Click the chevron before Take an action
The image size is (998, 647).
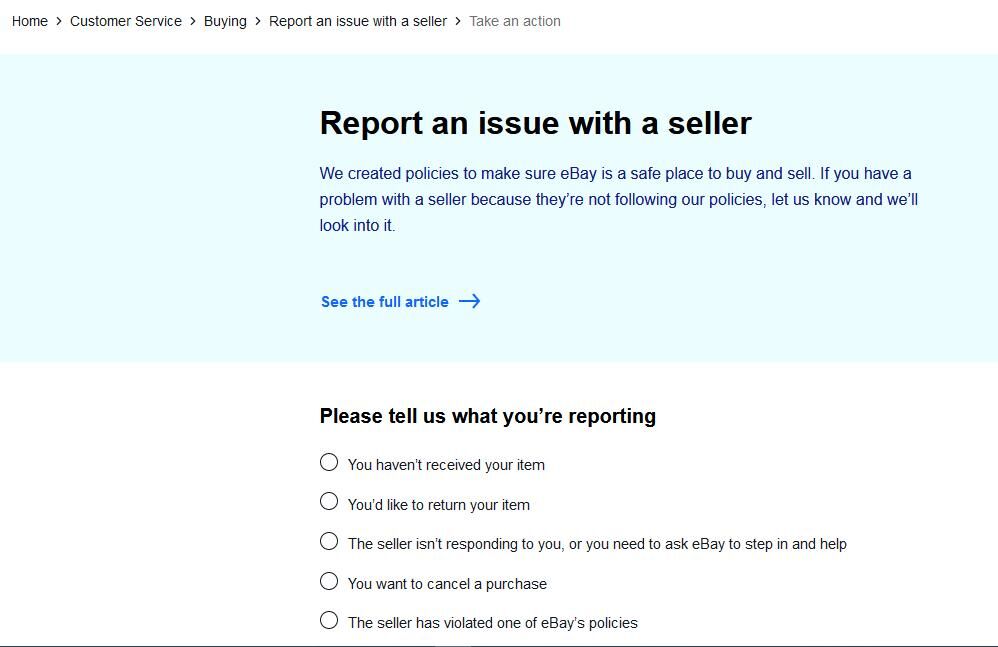coord(458,21)
